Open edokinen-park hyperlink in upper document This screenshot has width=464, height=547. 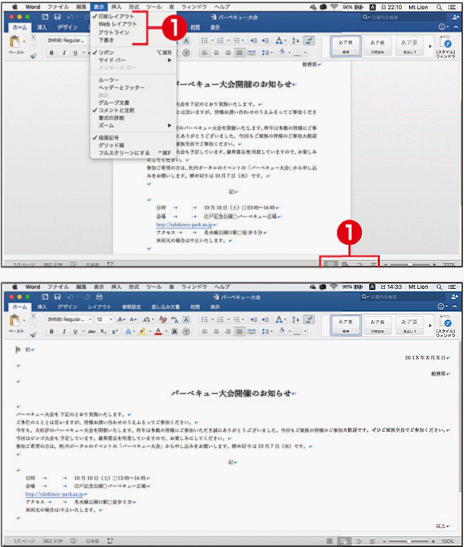pyautogui.click(x=185, y=225)
